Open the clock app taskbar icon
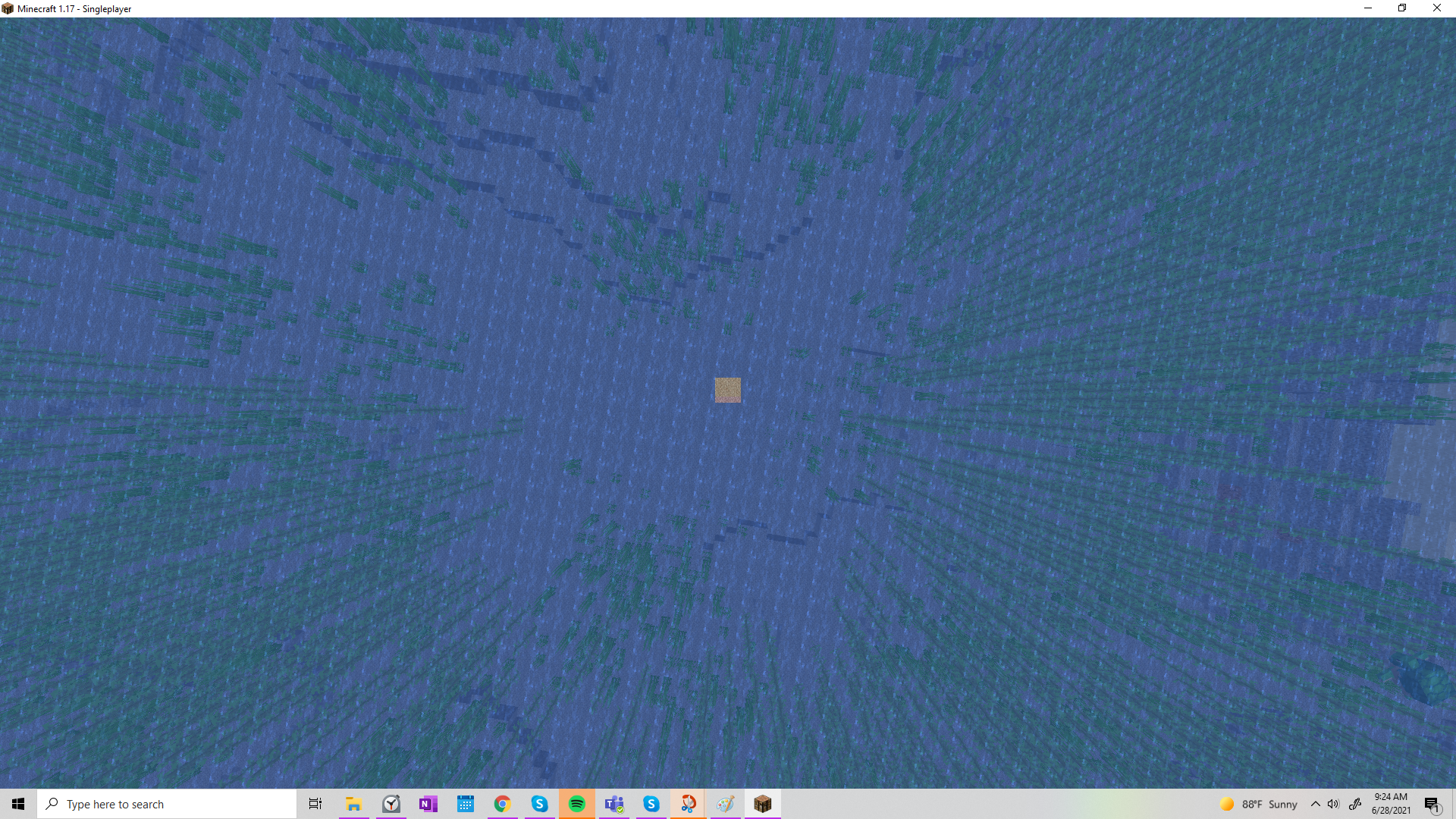The height and width of the screenshot is (819, 1456). (391, 804)
